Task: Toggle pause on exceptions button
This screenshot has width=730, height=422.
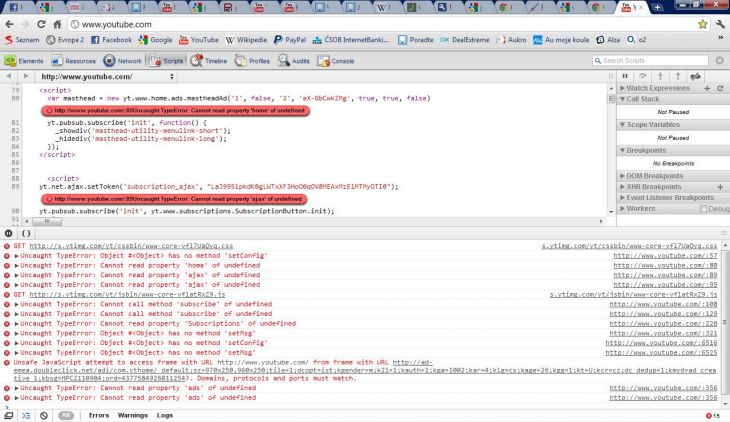Action: [x=8, y=233]
